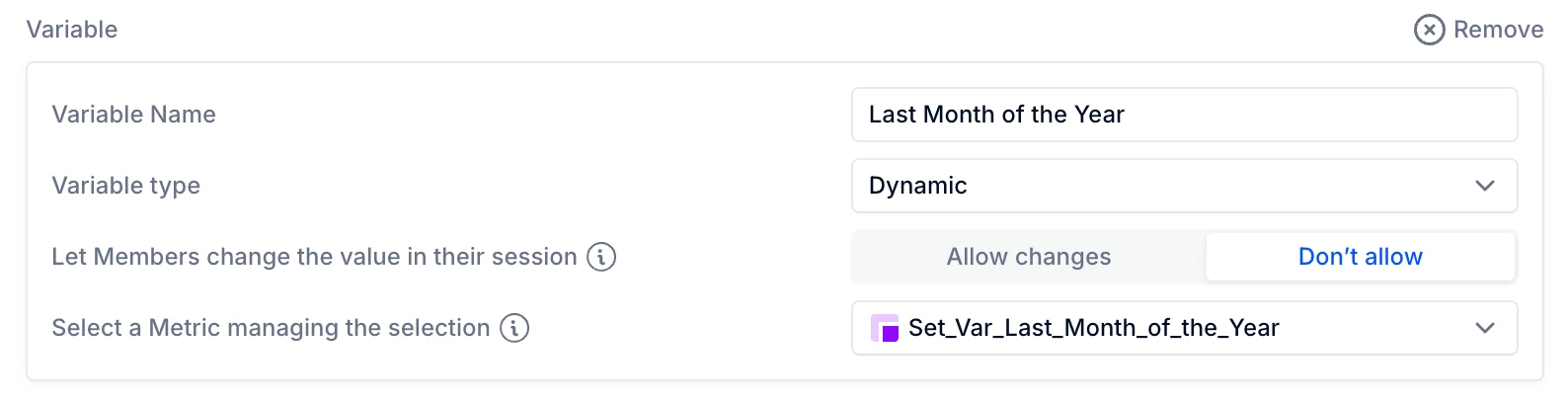This screenshot has height=403, width=1568.
Task: Click the purple metric icon
Action: [x=885, y=328]
